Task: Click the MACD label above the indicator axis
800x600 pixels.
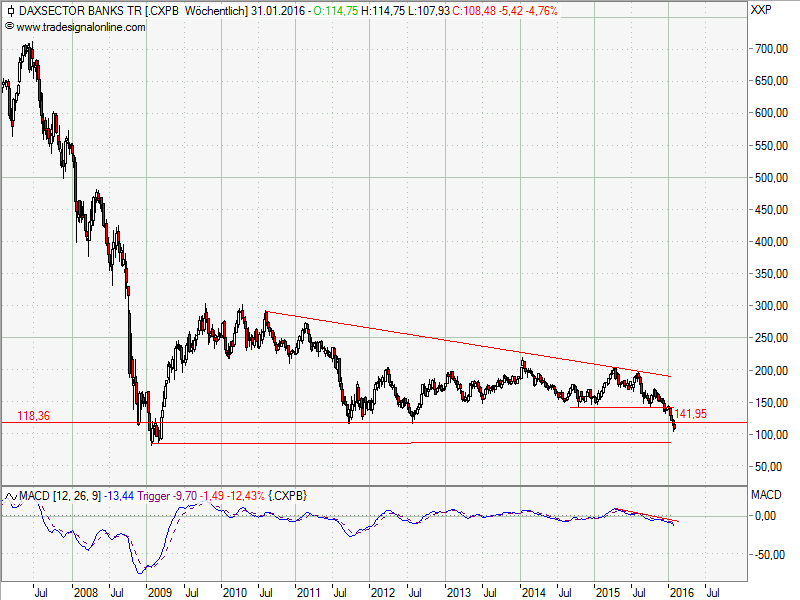Action: pyautogui.click(x=765, y=494)
